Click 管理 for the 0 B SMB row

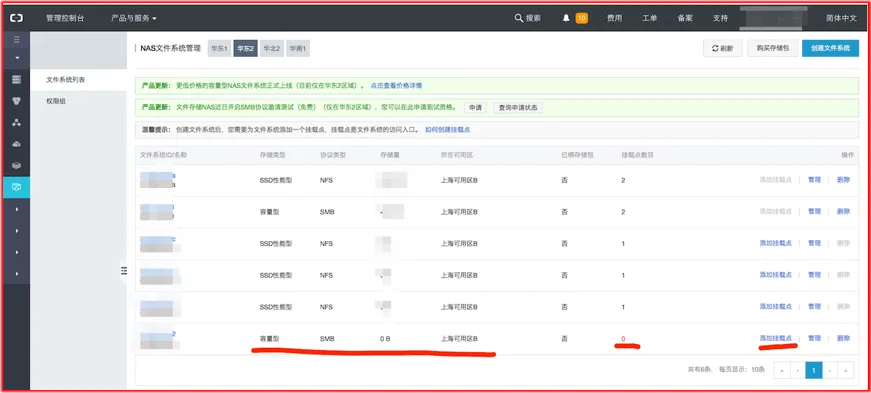(x=814, y=338)
